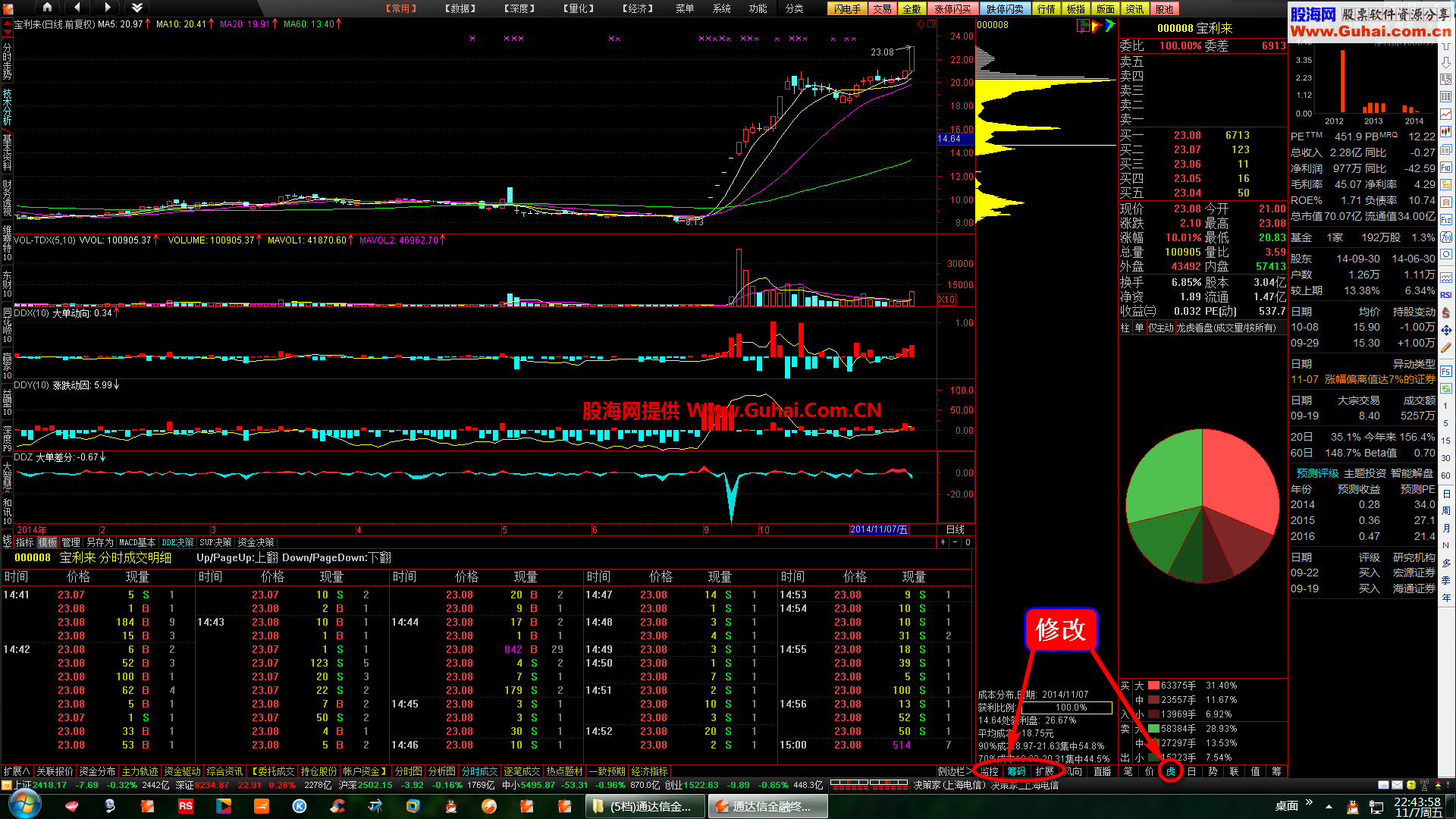Switch to 资金驱动 bottom tab
The width and height of the screenshot is (1456, 819).
click(183, 771)
